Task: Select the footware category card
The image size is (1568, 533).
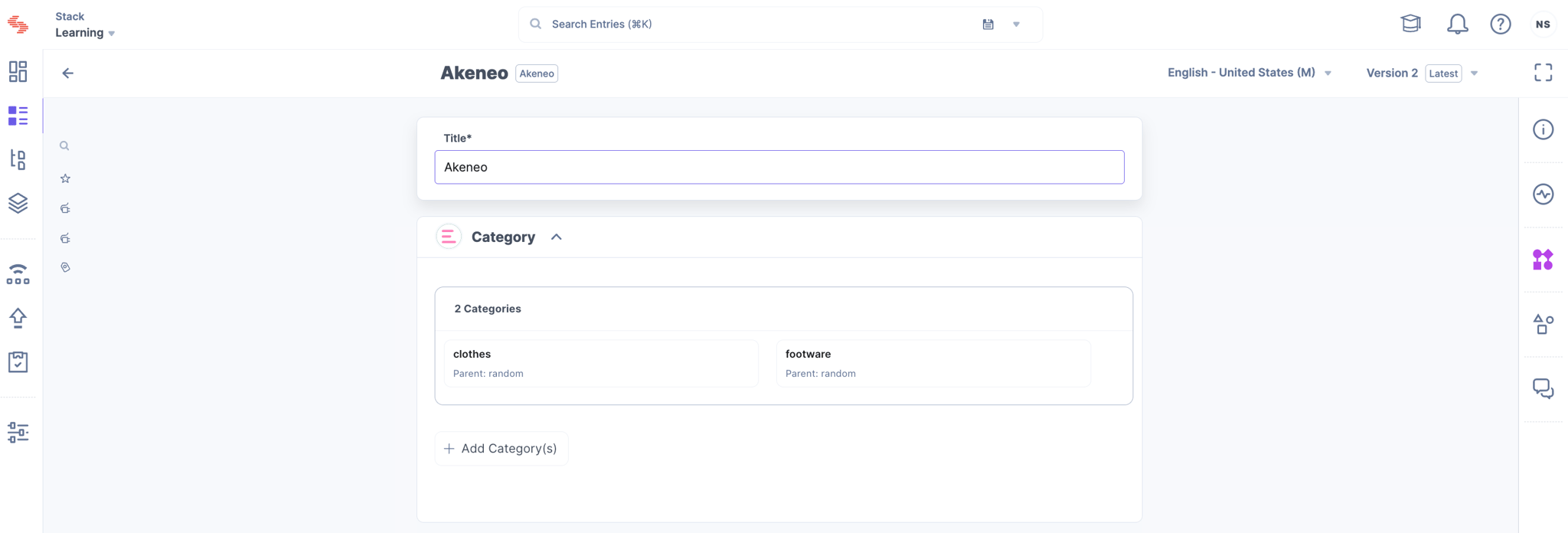Action: [x=933, y=363]
